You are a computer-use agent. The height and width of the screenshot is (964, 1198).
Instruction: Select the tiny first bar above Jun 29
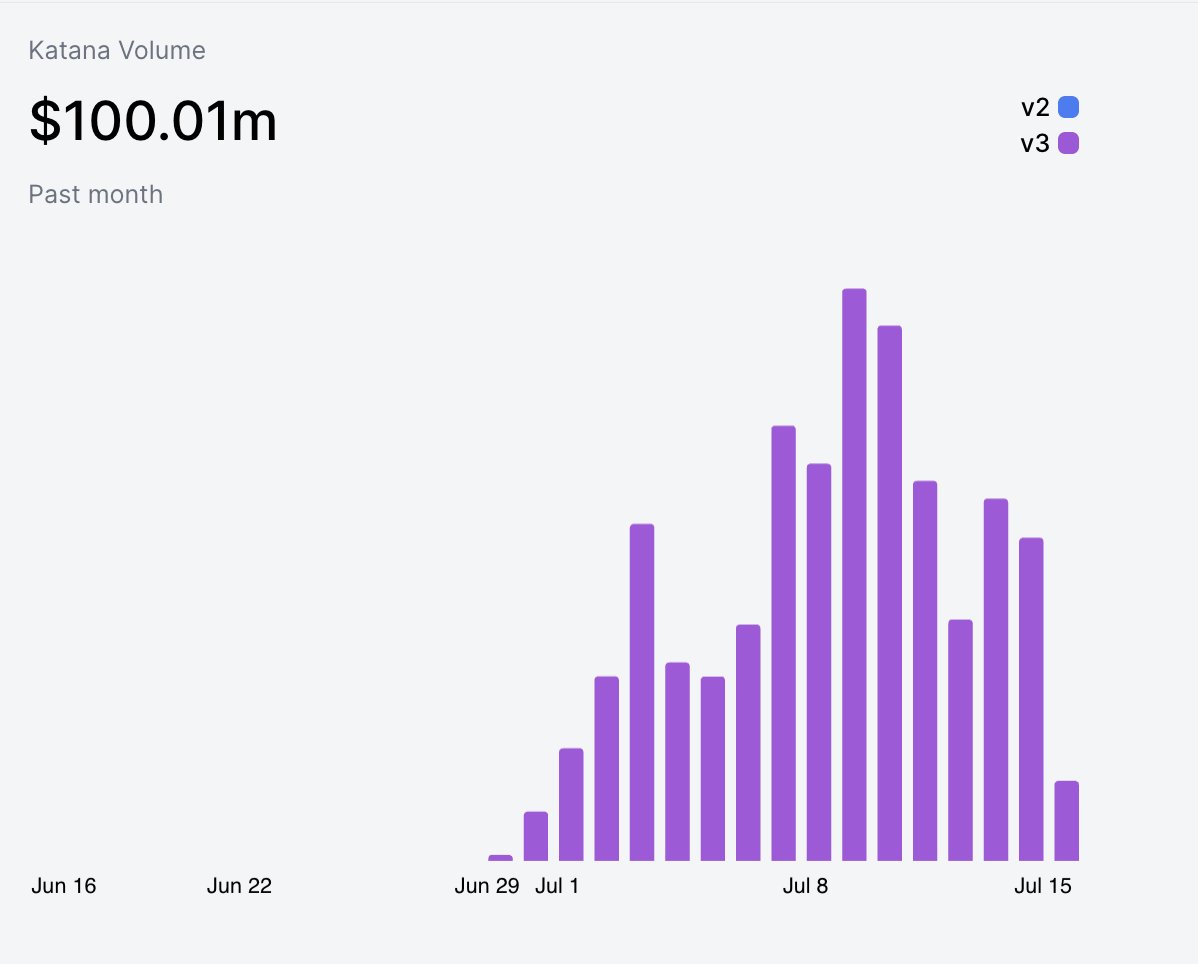pyautogui.click(x=500, y=858)
